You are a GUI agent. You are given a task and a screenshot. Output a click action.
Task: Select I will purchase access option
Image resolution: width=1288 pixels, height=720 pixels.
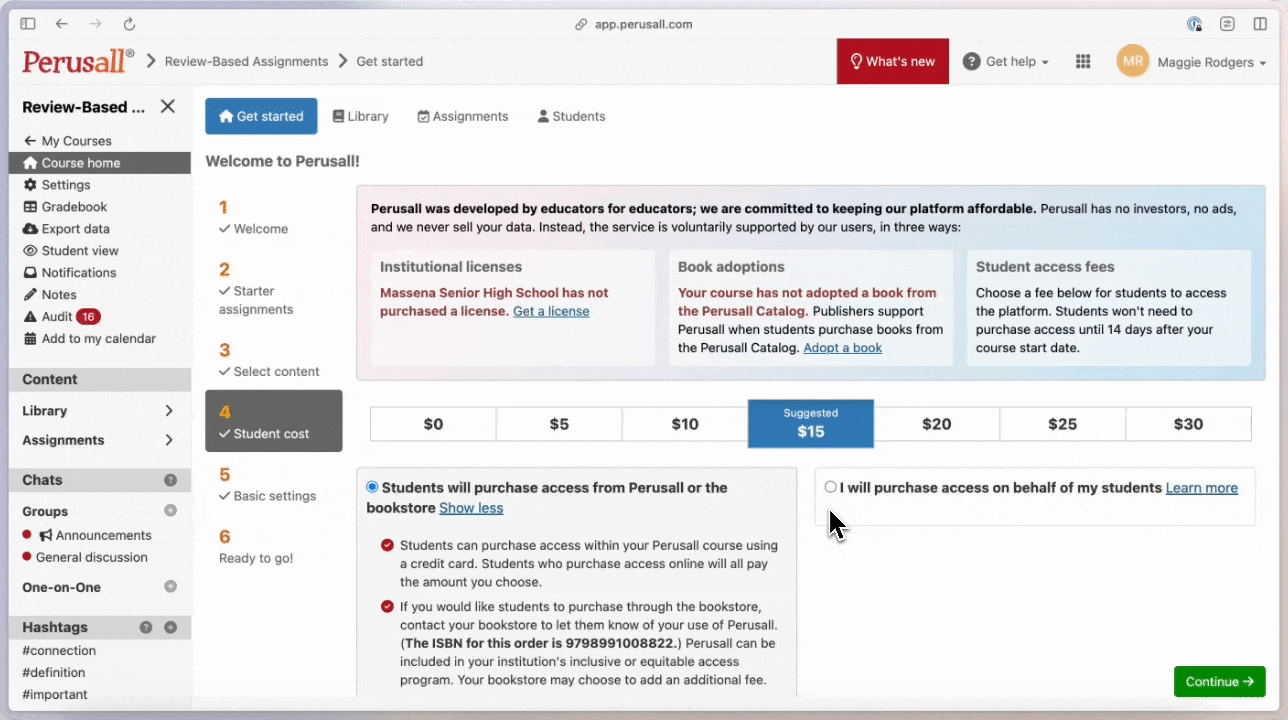830,487
